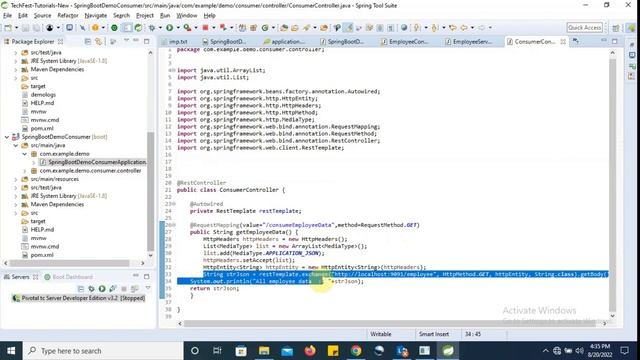Click the Spring perspective green icon

(x=632, y=28)
